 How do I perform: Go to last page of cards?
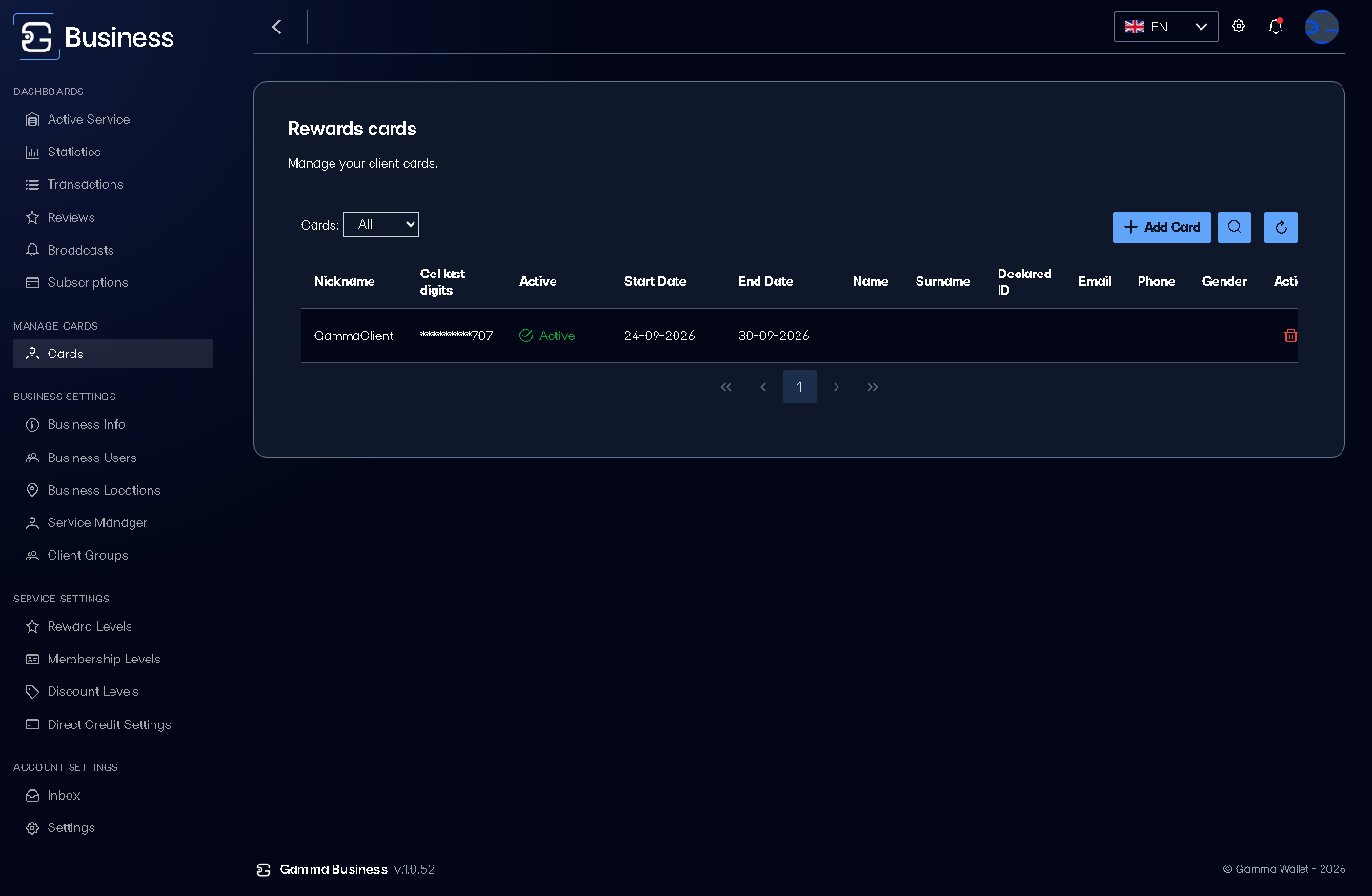(873, 387)
